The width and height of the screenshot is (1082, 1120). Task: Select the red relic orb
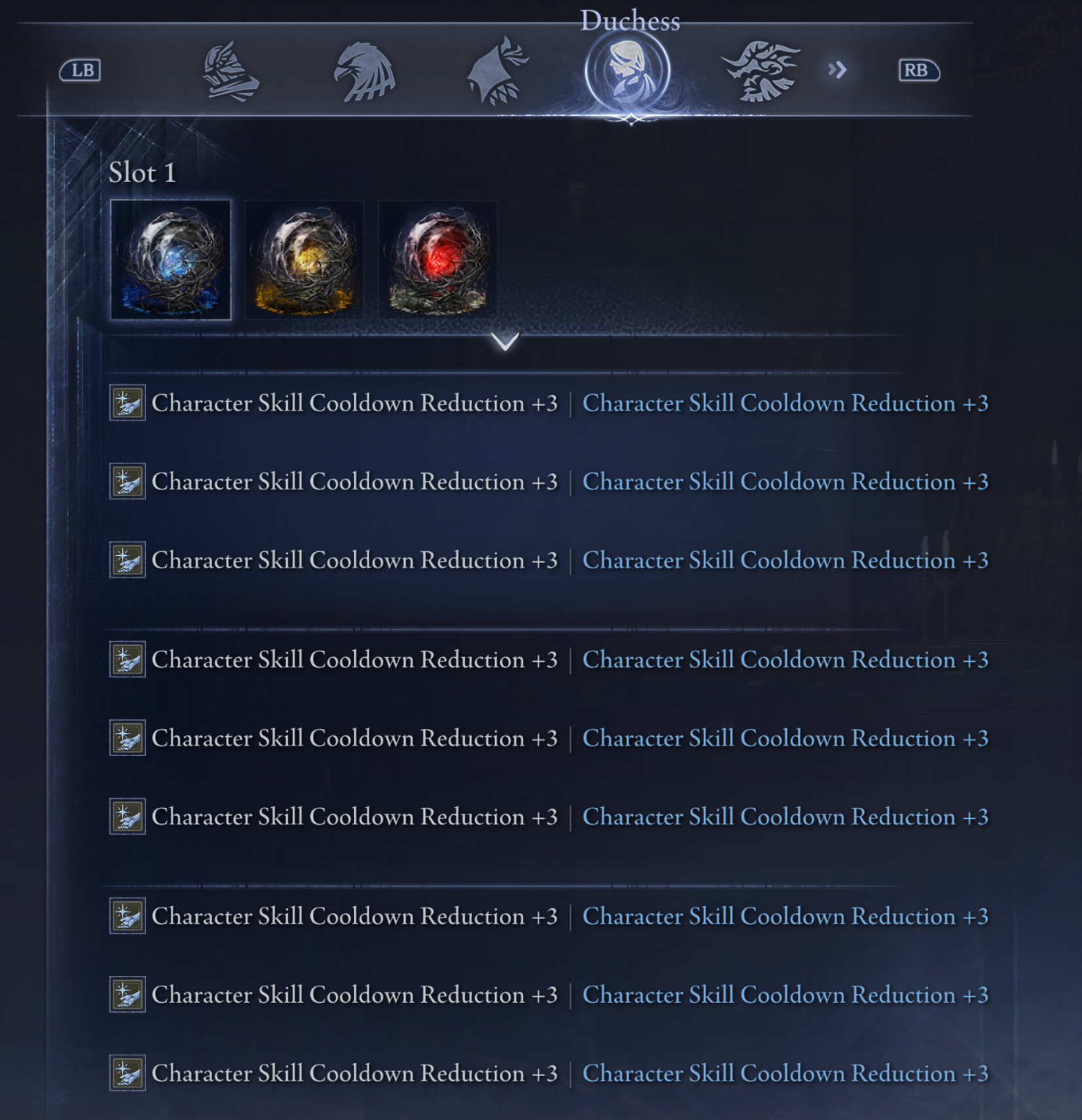tap(438, 260)
